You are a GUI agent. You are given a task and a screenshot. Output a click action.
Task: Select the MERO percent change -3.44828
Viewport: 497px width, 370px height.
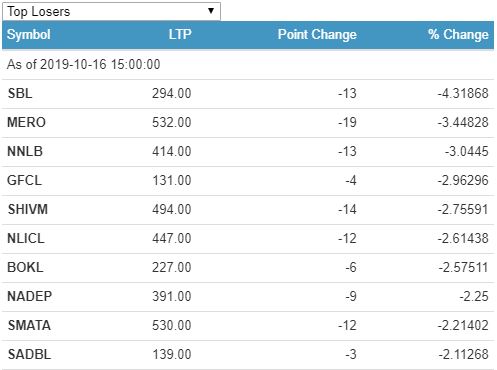click(463, 122)
